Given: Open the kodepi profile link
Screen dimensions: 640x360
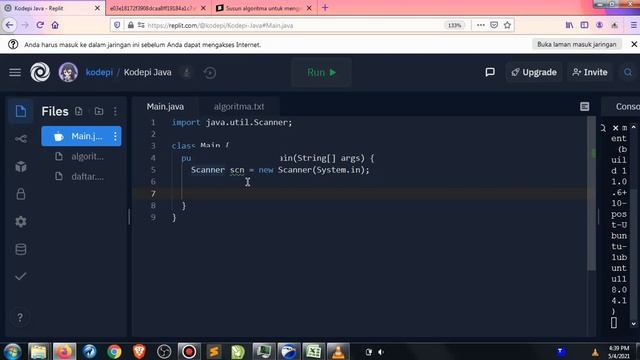Looking at the screenshot, I should point(99,72).
